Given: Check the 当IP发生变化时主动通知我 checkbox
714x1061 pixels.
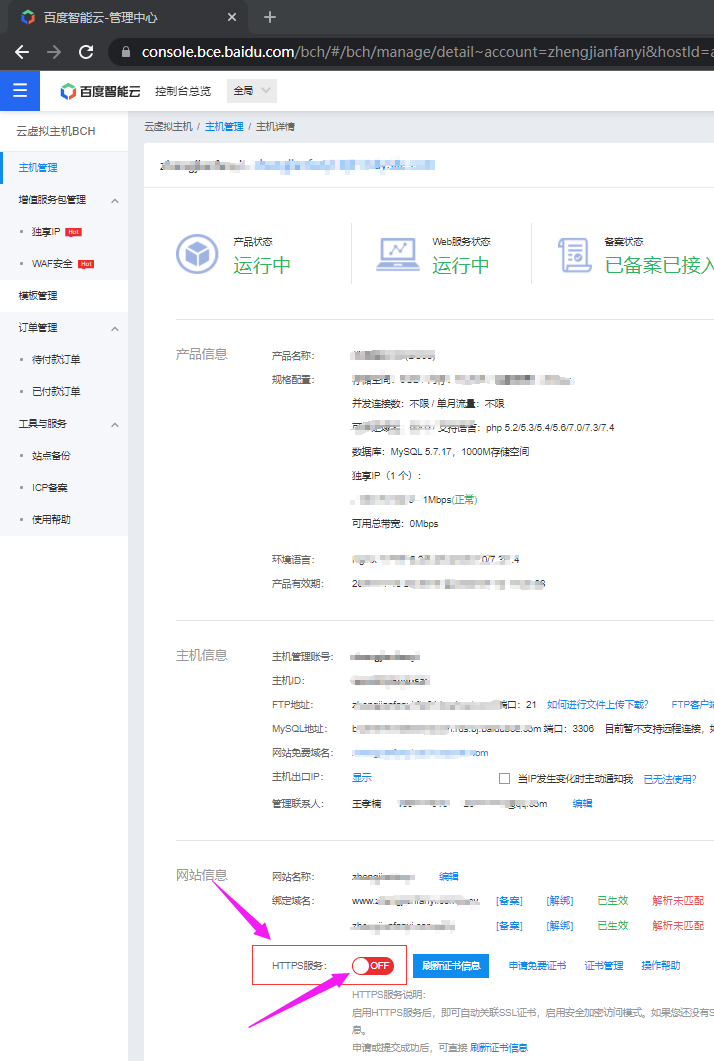Looking at the screenshot, I should coord(504,778).
